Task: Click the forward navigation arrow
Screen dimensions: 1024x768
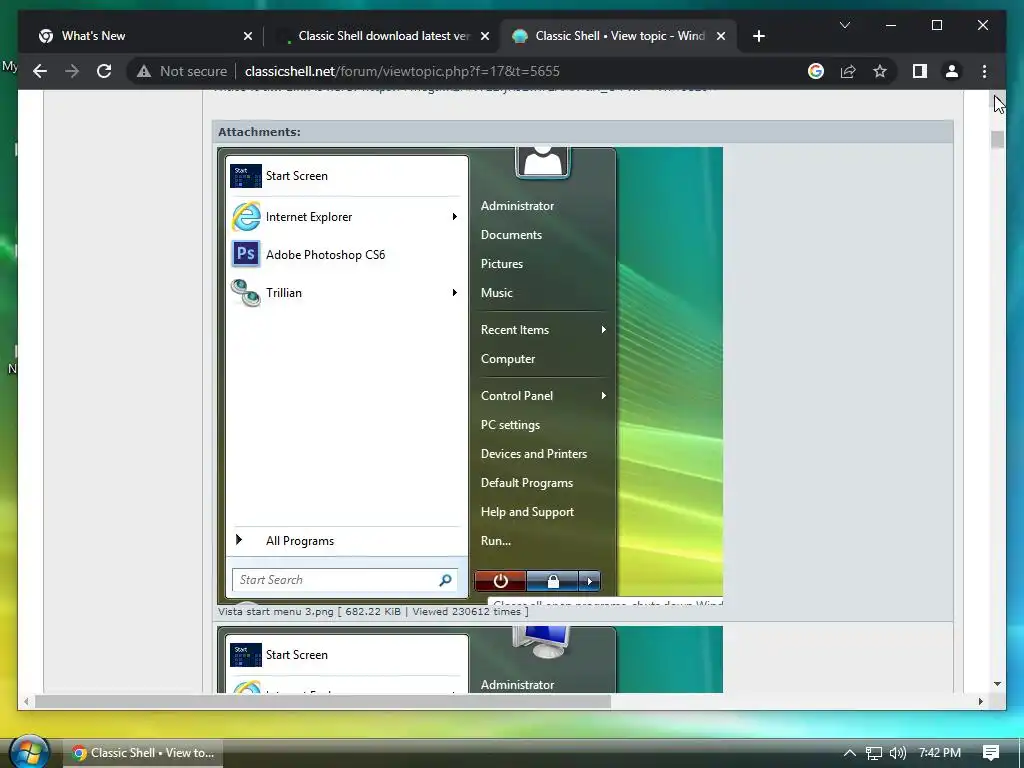Action: (x=72, y=71)
